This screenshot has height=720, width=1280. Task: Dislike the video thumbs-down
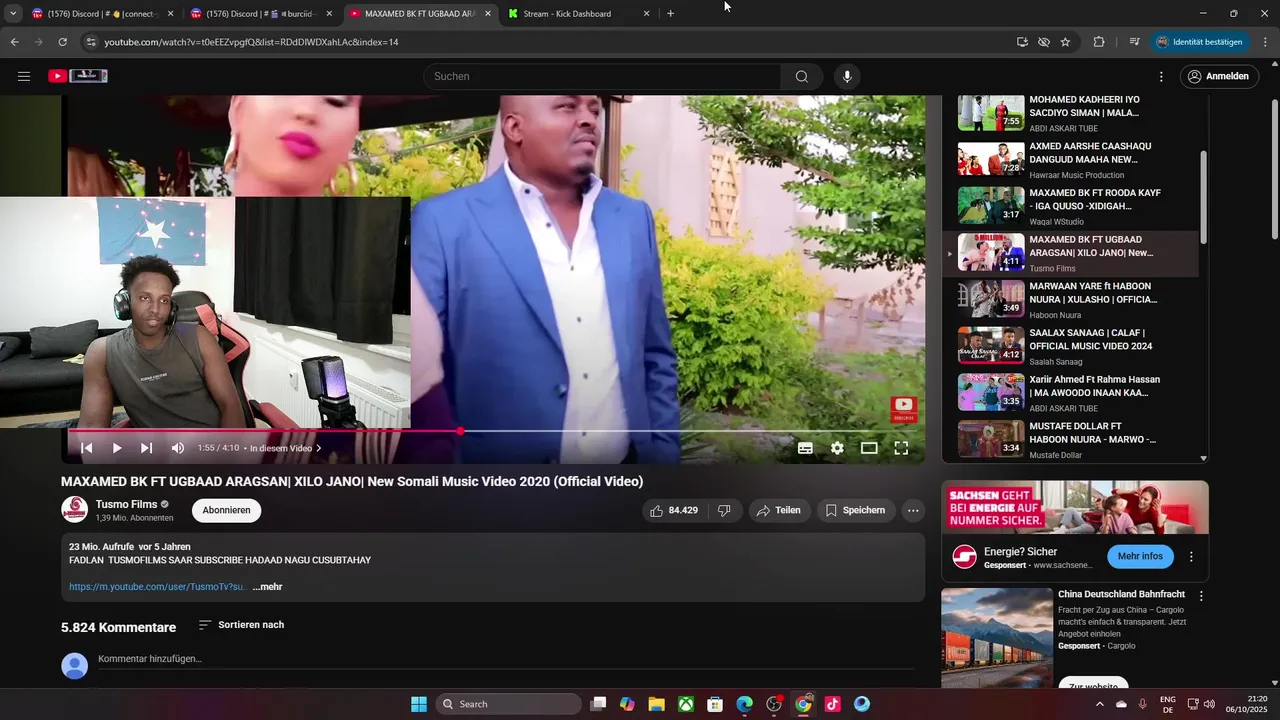[x=724, y=510]
